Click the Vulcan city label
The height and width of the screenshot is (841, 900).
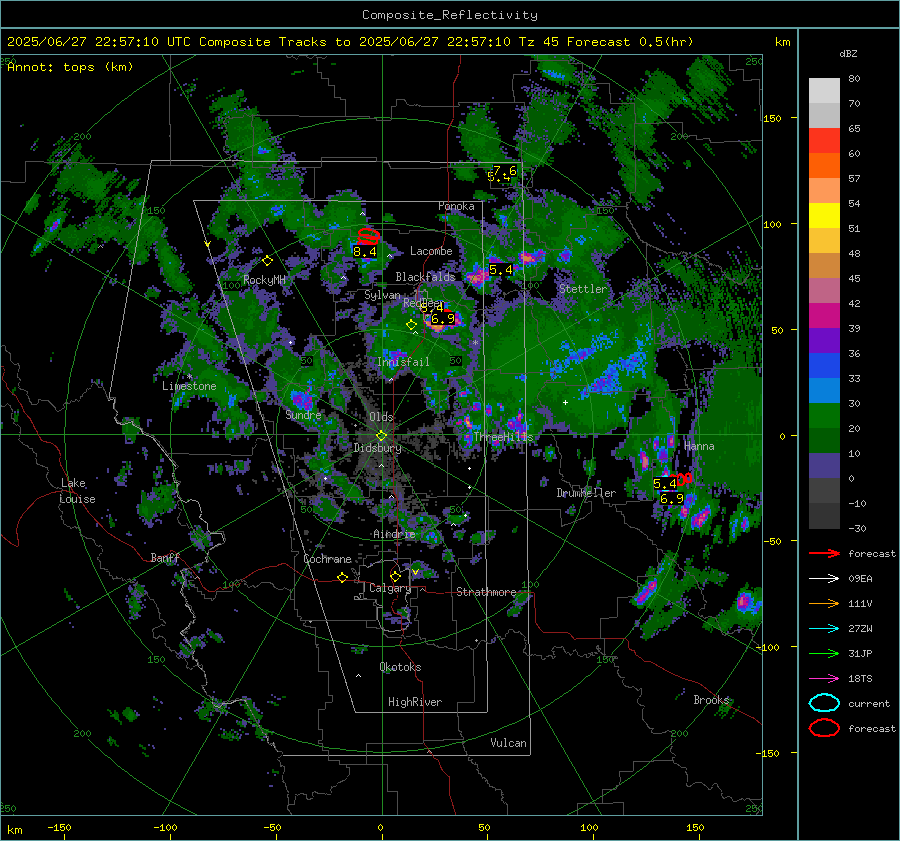click(508, 743)
